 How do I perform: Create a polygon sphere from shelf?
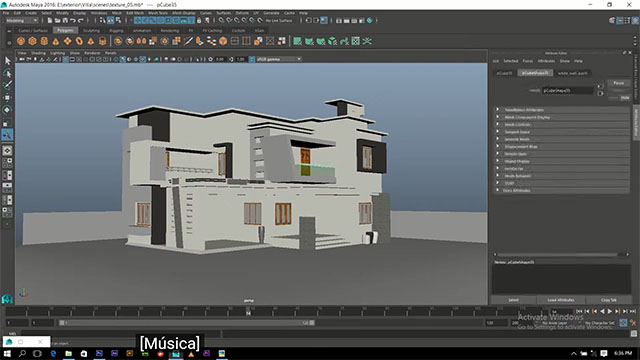coord(21,41)
